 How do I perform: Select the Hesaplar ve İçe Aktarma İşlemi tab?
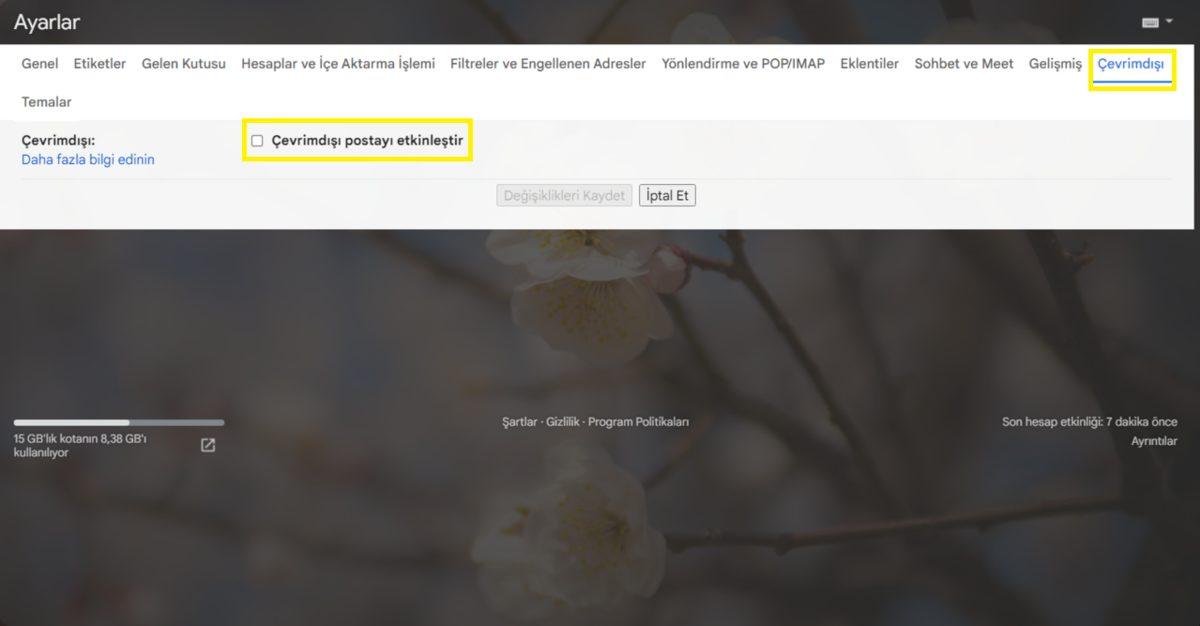(339, 63)
